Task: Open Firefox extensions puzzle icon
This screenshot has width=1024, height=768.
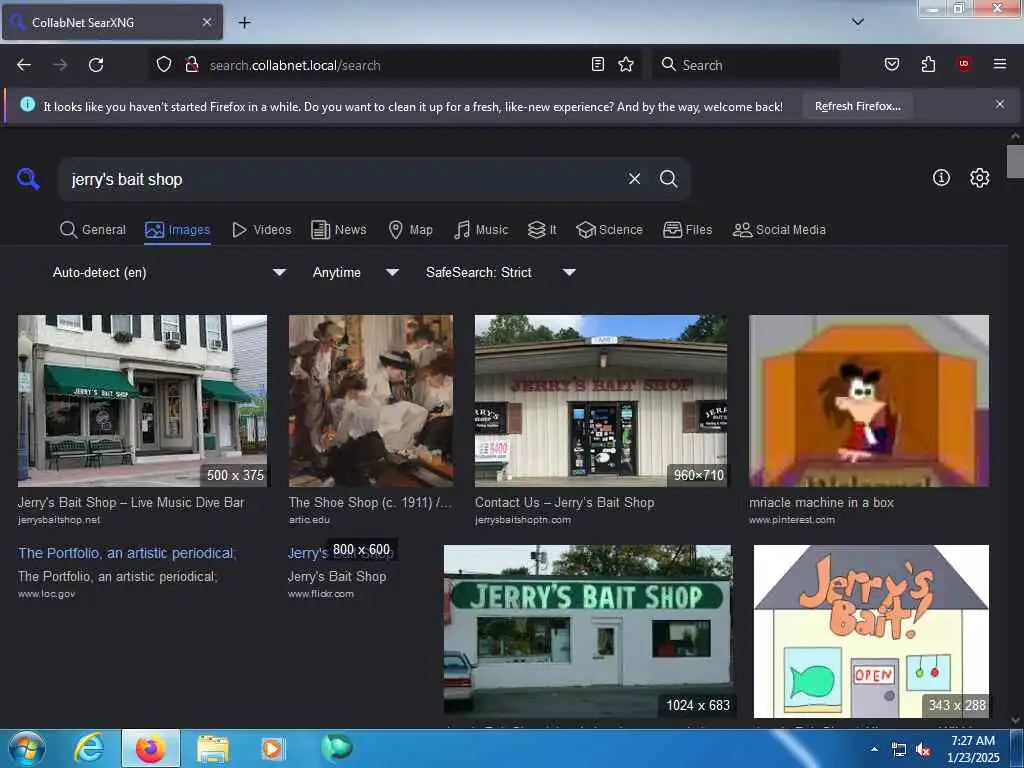Action: coord(928,65)
